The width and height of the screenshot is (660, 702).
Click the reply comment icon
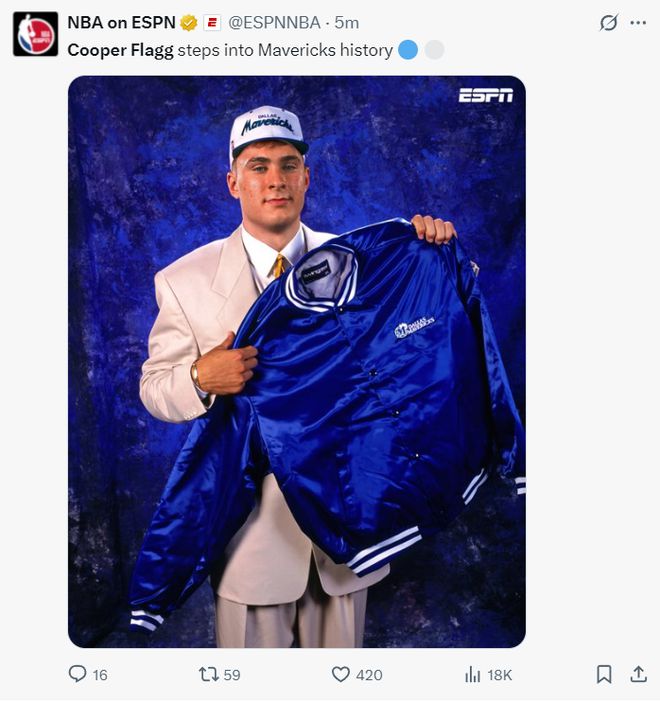pos(77,675)
